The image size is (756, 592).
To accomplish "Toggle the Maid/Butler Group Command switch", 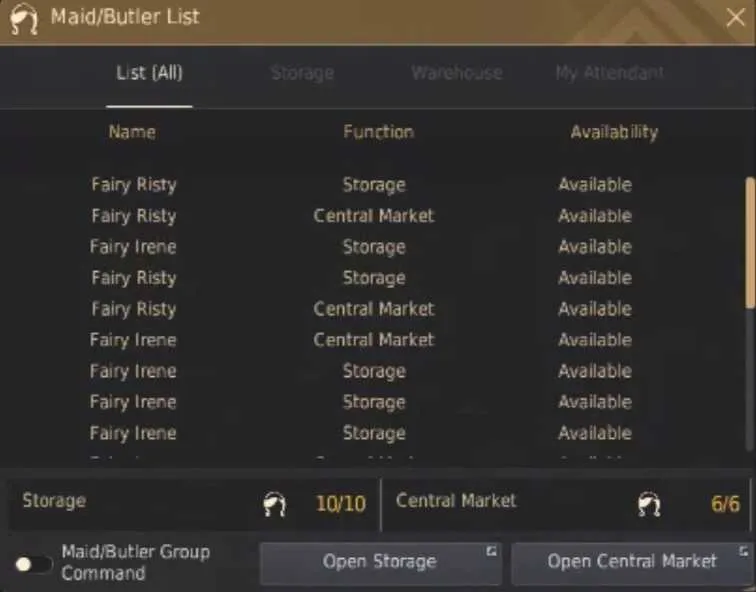I will (33, 564).
